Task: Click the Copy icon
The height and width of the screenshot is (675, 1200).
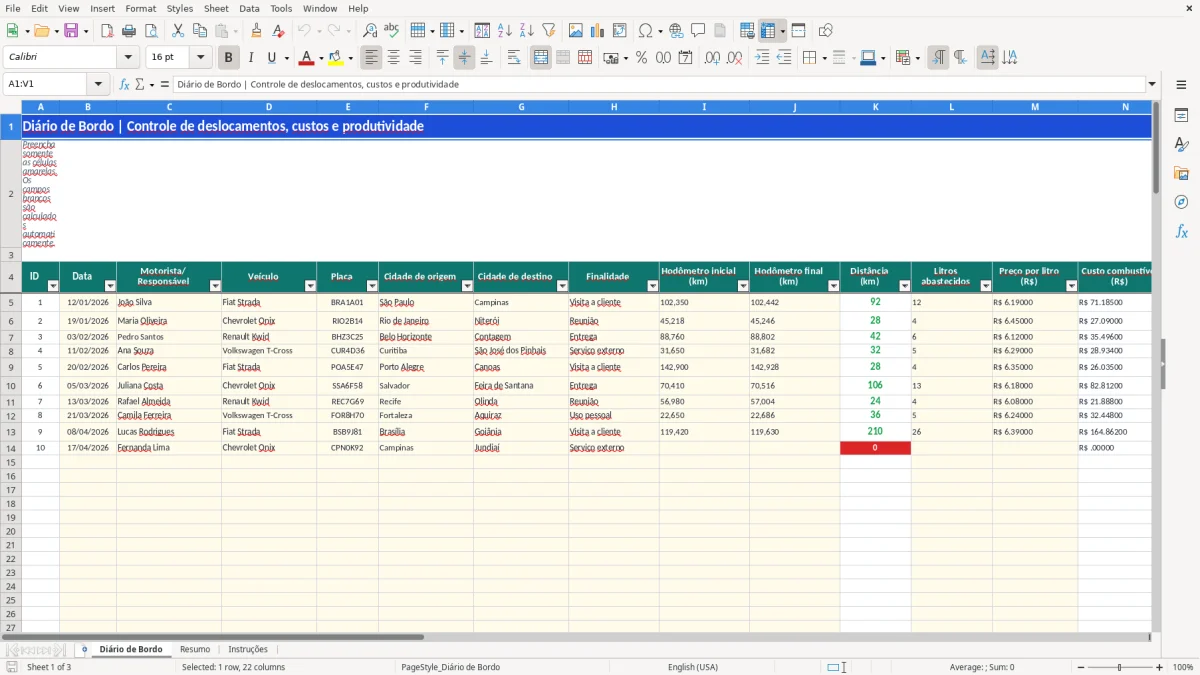Action: (200, 31)
